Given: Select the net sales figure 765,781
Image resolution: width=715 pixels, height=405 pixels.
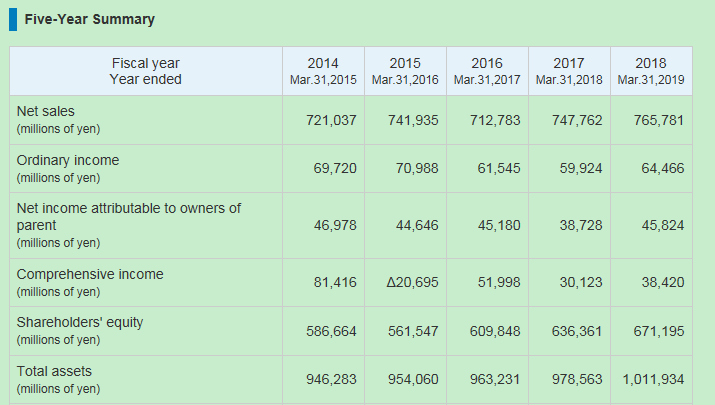Looking at the screenshot, I should (659, 120).
